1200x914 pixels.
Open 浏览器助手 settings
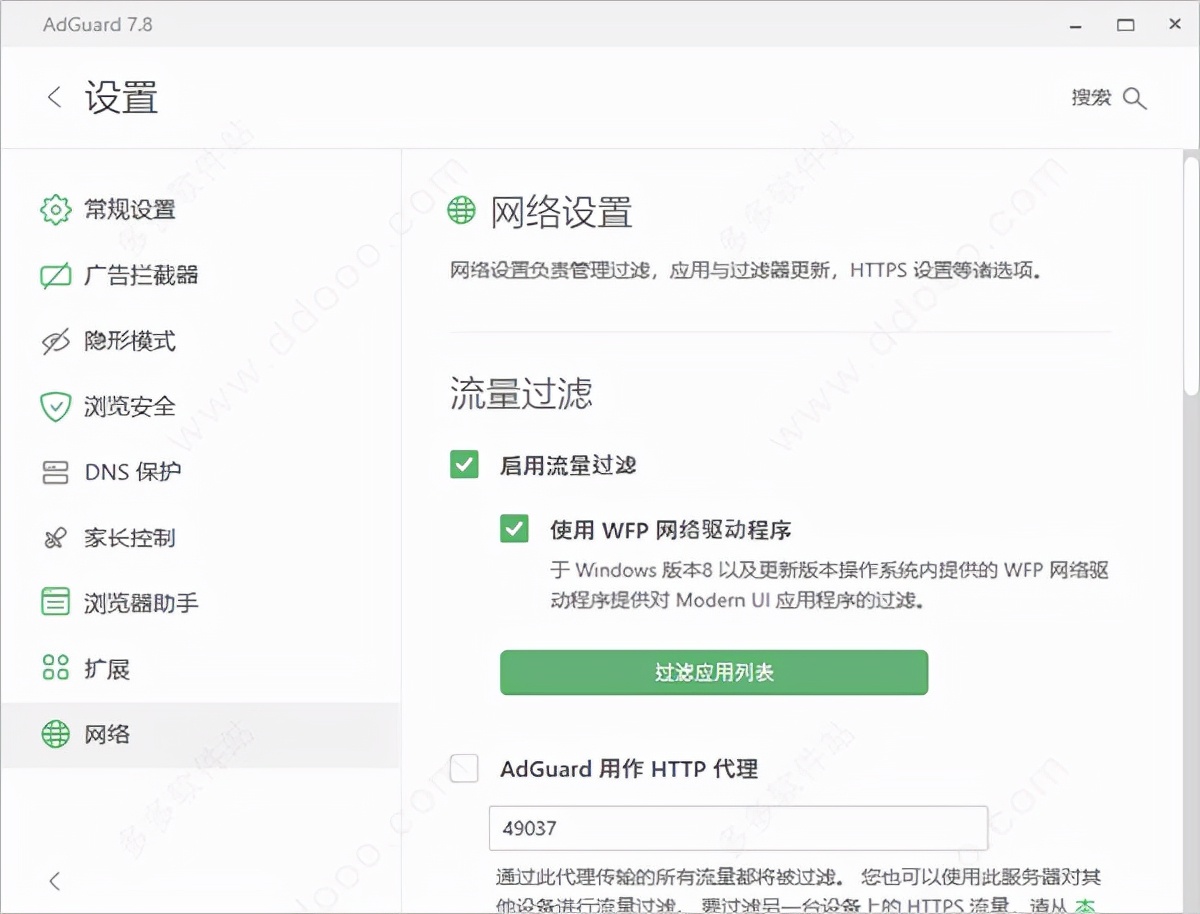pyautogui.click(x=200, y=603)
